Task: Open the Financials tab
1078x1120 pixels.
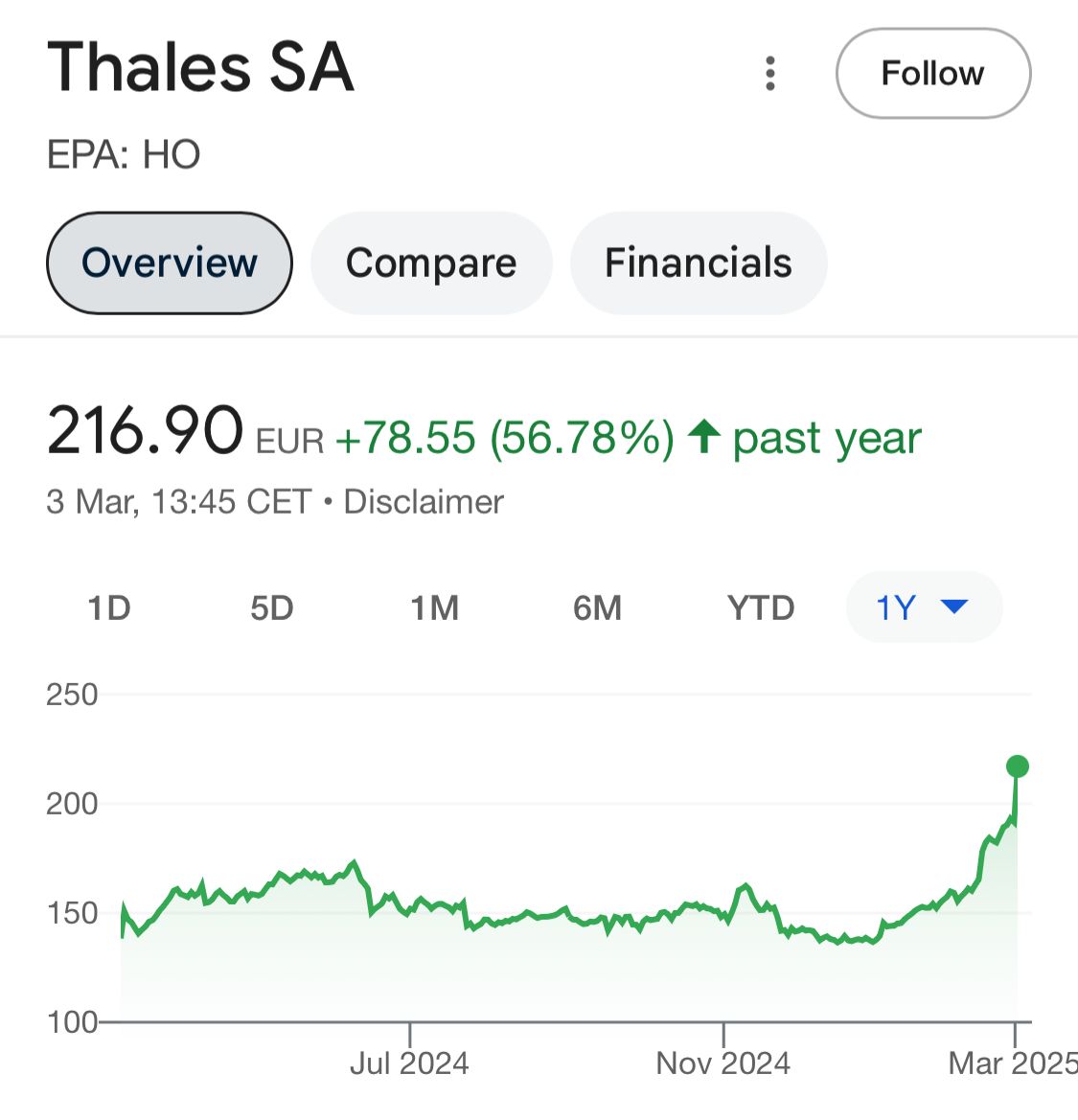Action: 699,263
